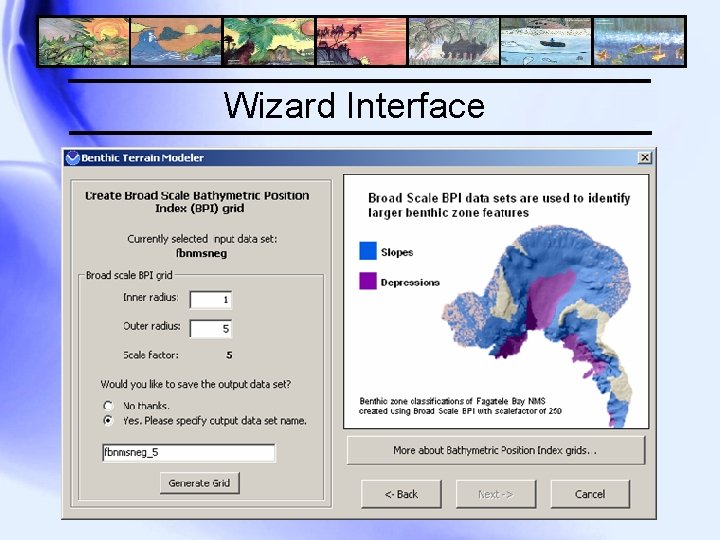The width and height of the screenshot is (720, 540).
Task: Cancel the wizard
Action: point(590,494)
